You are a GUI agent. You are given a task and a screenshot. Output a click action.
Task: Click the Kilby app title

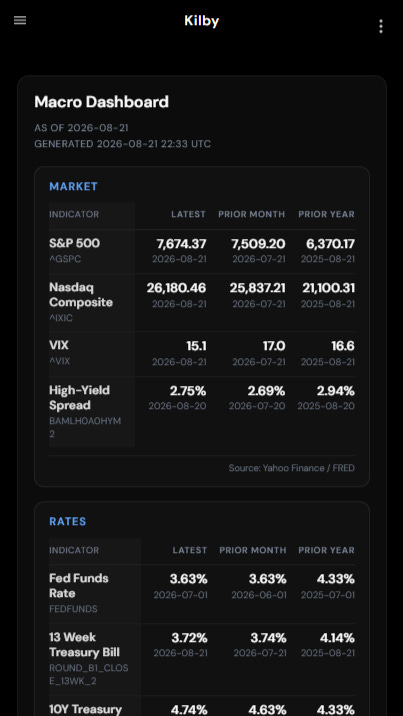[x=201, y=21]
